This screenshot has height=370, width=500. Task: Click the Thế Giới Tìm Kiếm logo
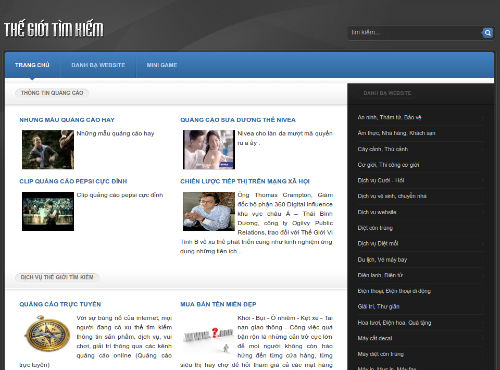(x=54, y=29)
